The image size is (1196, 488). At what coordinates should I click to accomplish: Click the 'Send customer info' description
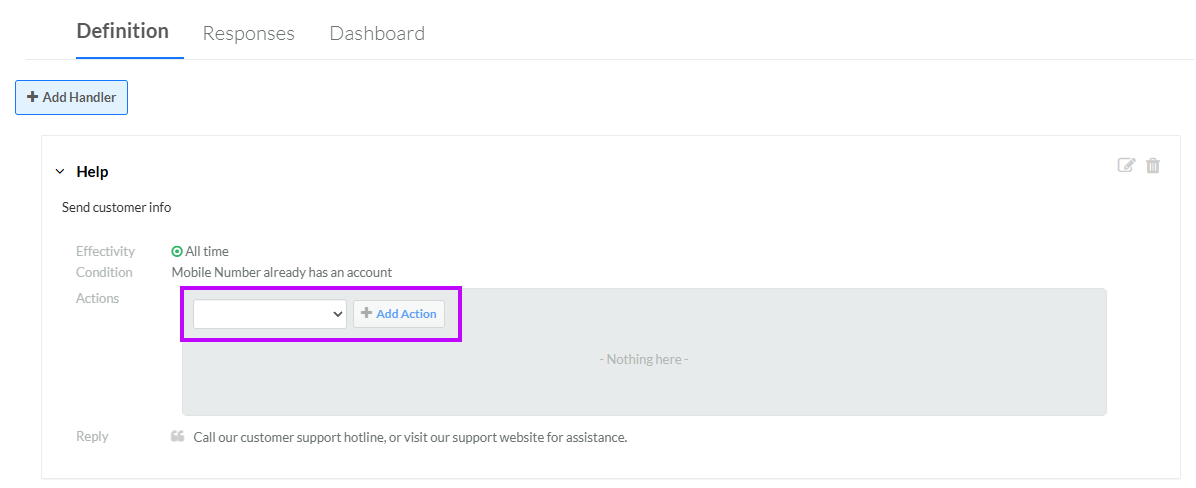pyautogui.click(x=117, y=207)
